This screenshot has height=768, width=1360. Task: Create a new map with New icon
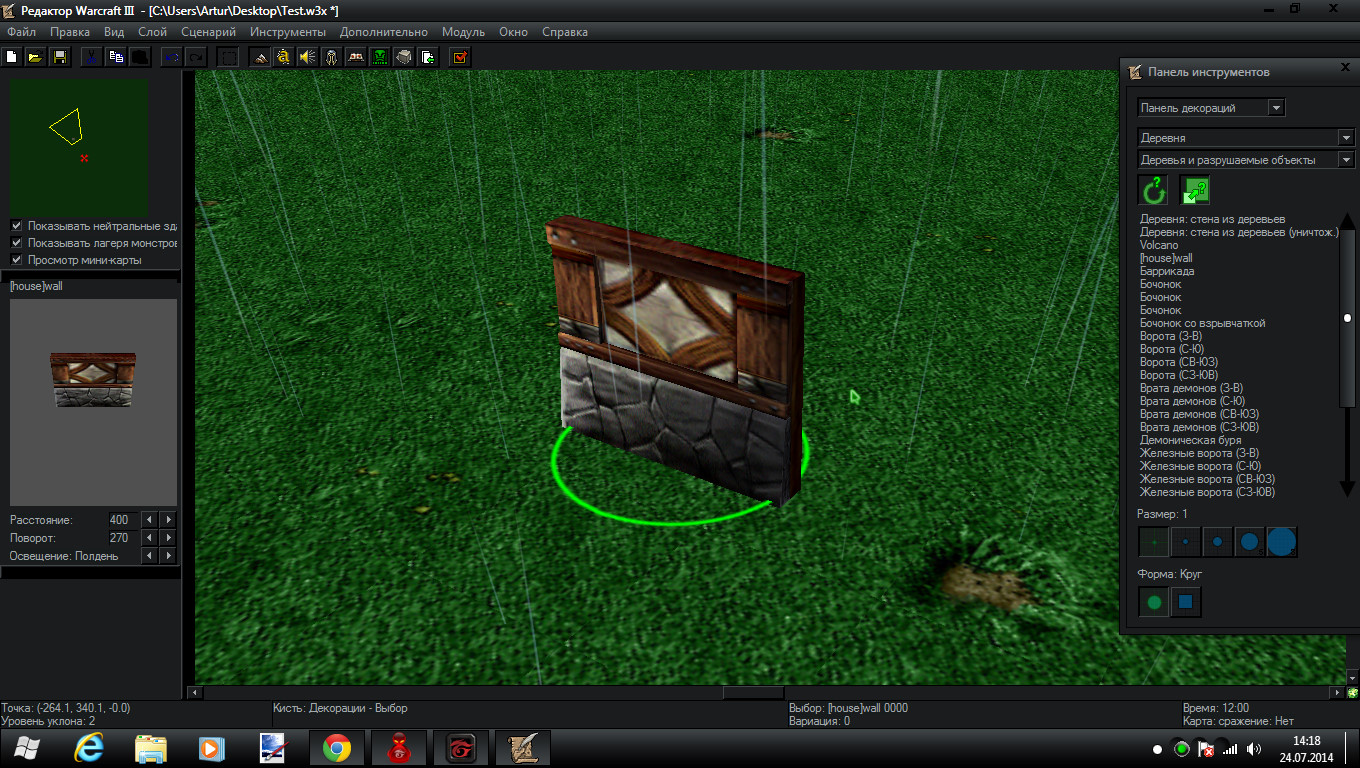tap(12, 57)
